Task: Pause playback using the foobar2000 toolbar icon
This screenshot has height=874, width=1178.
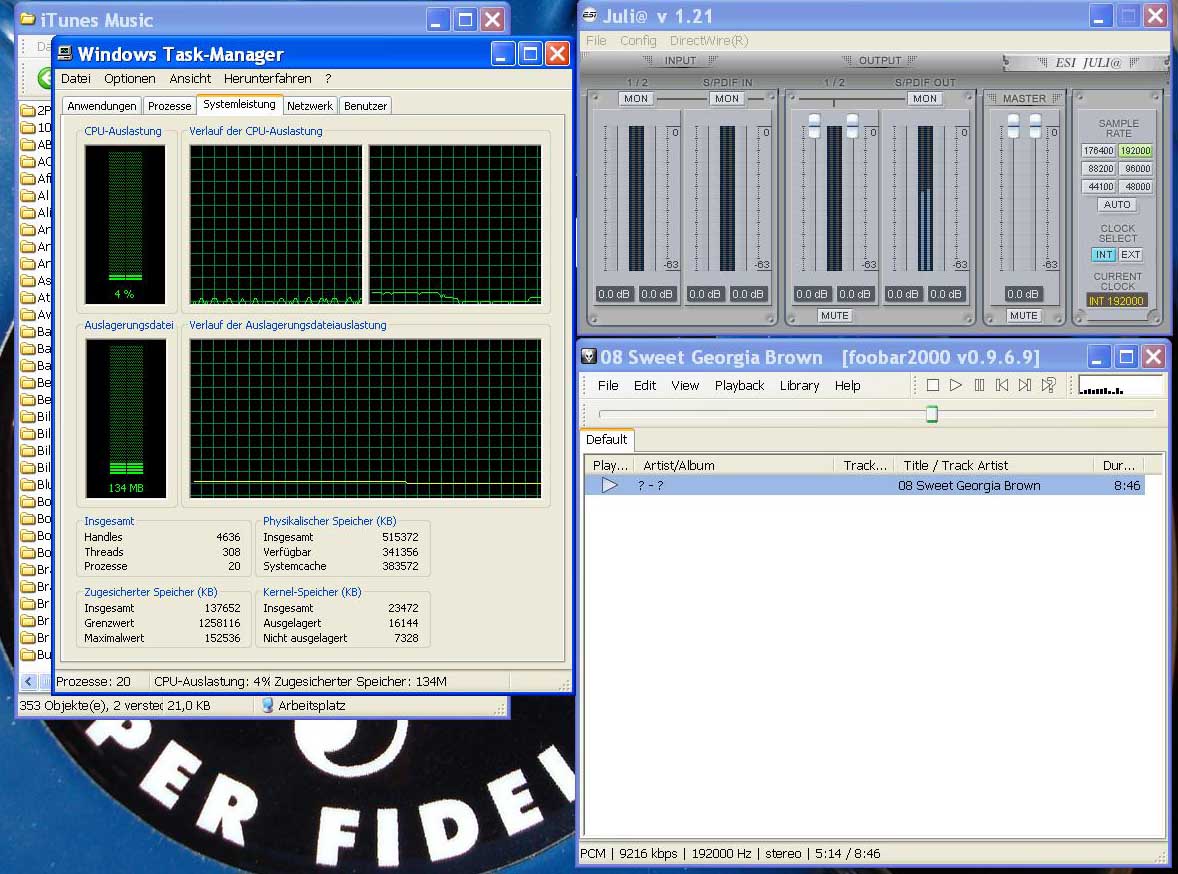Action: coord(979,386)
